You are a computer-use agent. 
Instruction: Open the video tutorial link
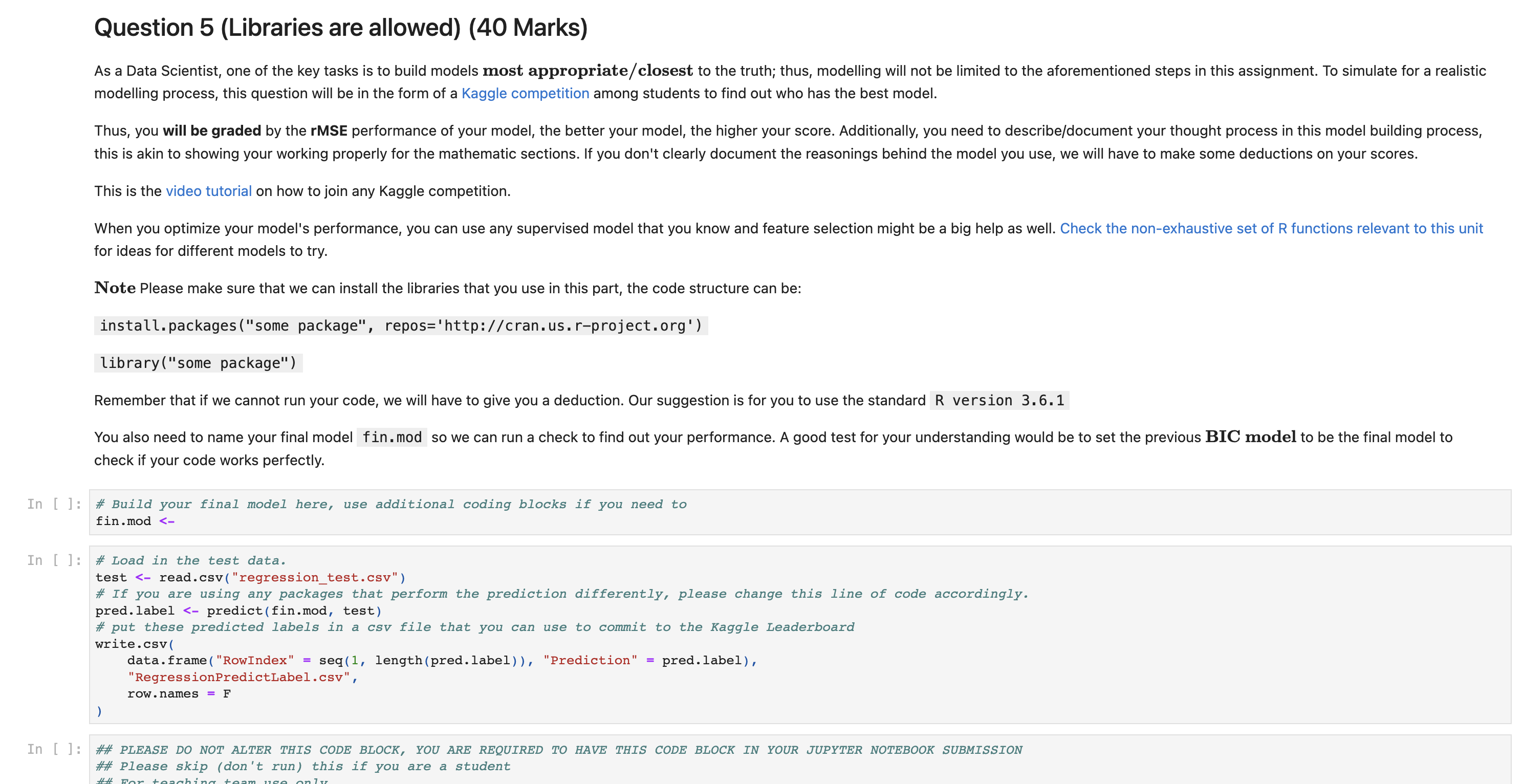tap(208, 190)
